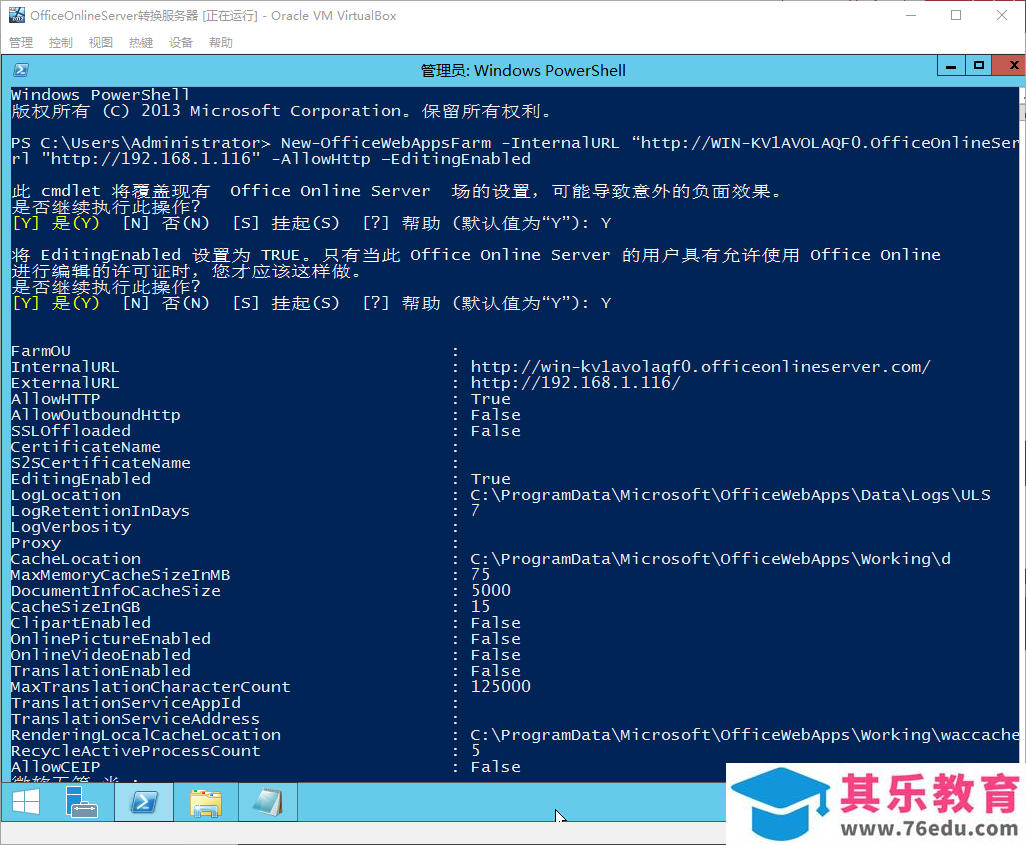Open Server Manager from taskbar

pyautogui.click(x=82, y=802)
